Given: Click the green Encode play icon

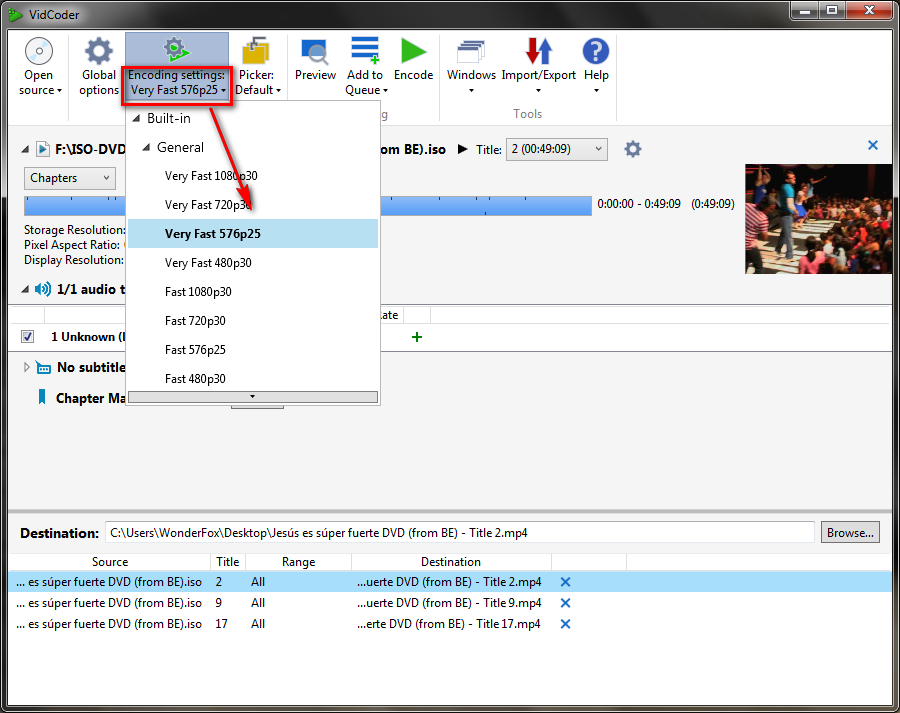Looking at the screenshot, I should pos(413,52).
